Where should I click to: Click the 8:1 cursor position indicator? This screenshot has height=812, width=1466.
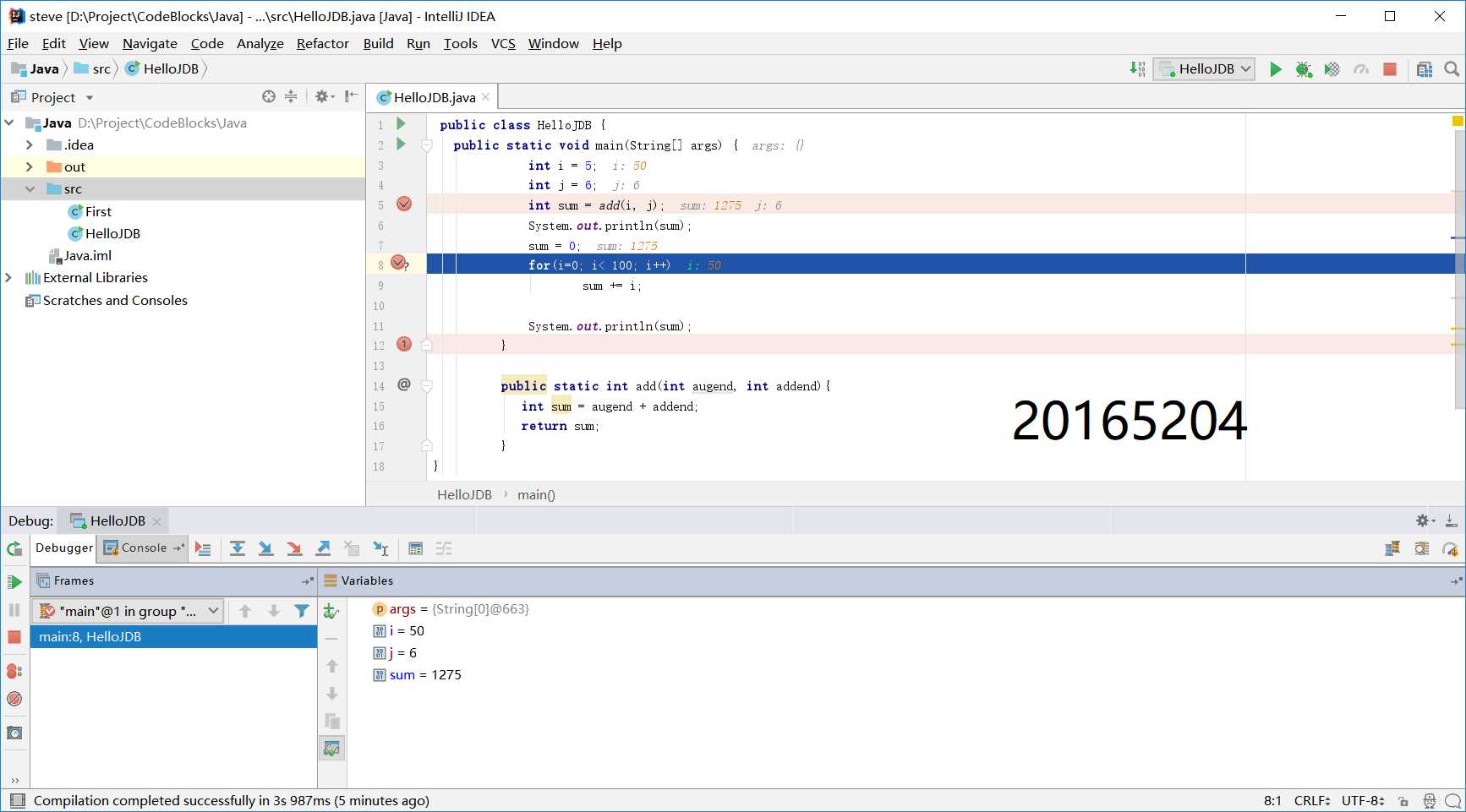click(1272, 801)
